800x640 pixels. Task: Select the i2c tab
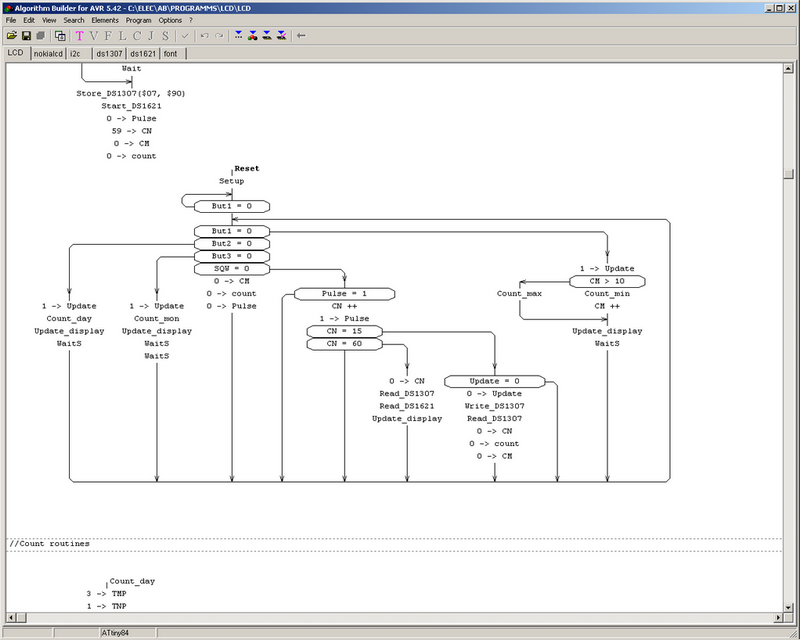coord(78,53)
